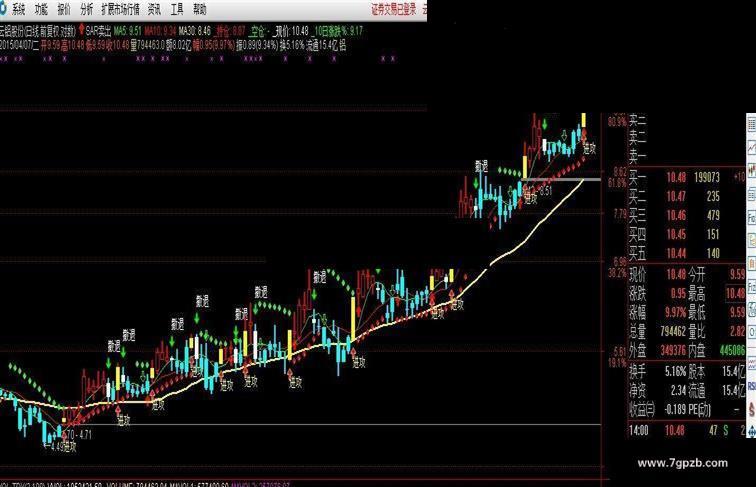
Task: Click the 涨跌 0.95 value
Action: [678, 294]
